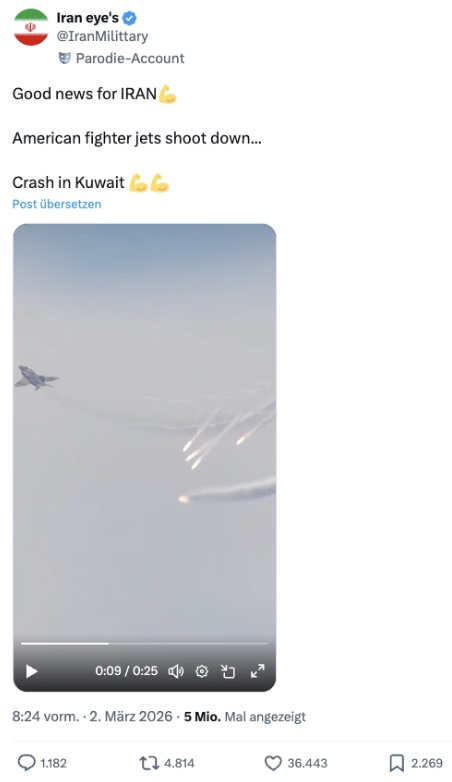The width and height of the screenshot is (452, 782).
Task: Open the Iran eye's profile name
Action: point(87,18)
